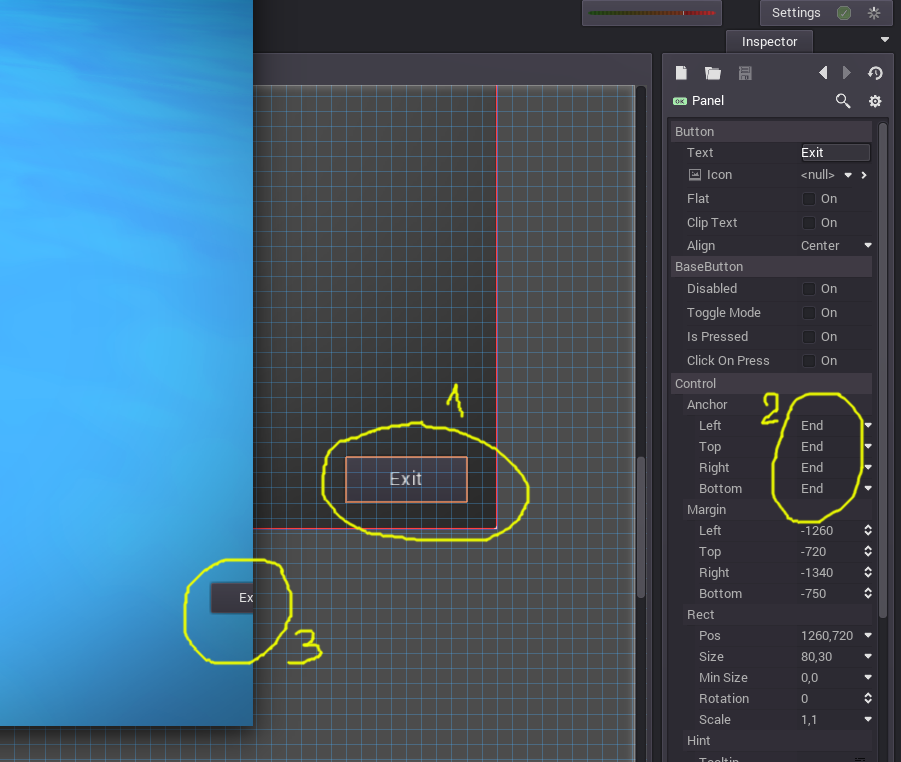Open the Anchor Left dropdown showing End
This screenshot has height=762, width=901.
tap(836, 425)
